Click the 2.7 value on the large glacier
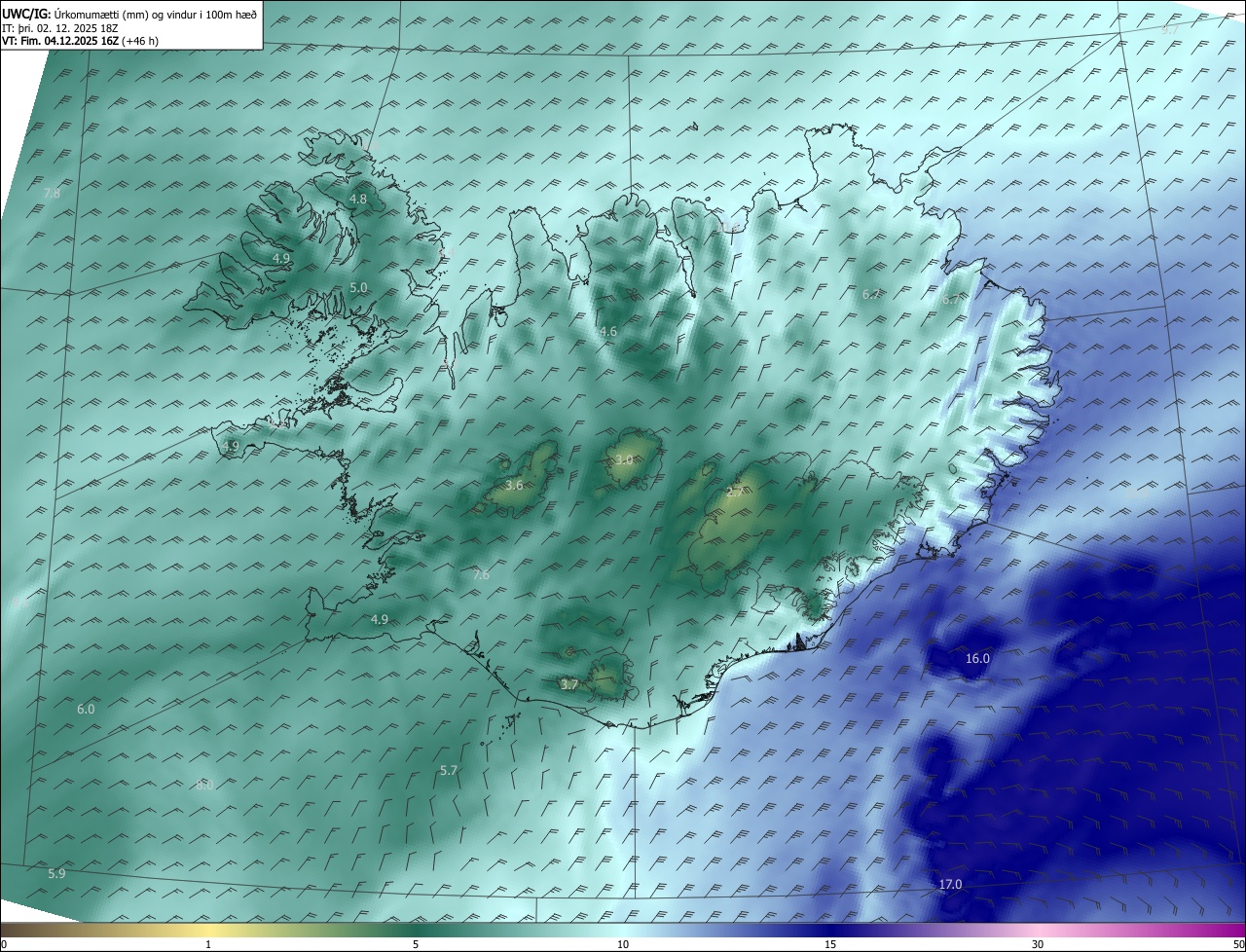Screen dimensions: 1246x952 coord(735,493)
